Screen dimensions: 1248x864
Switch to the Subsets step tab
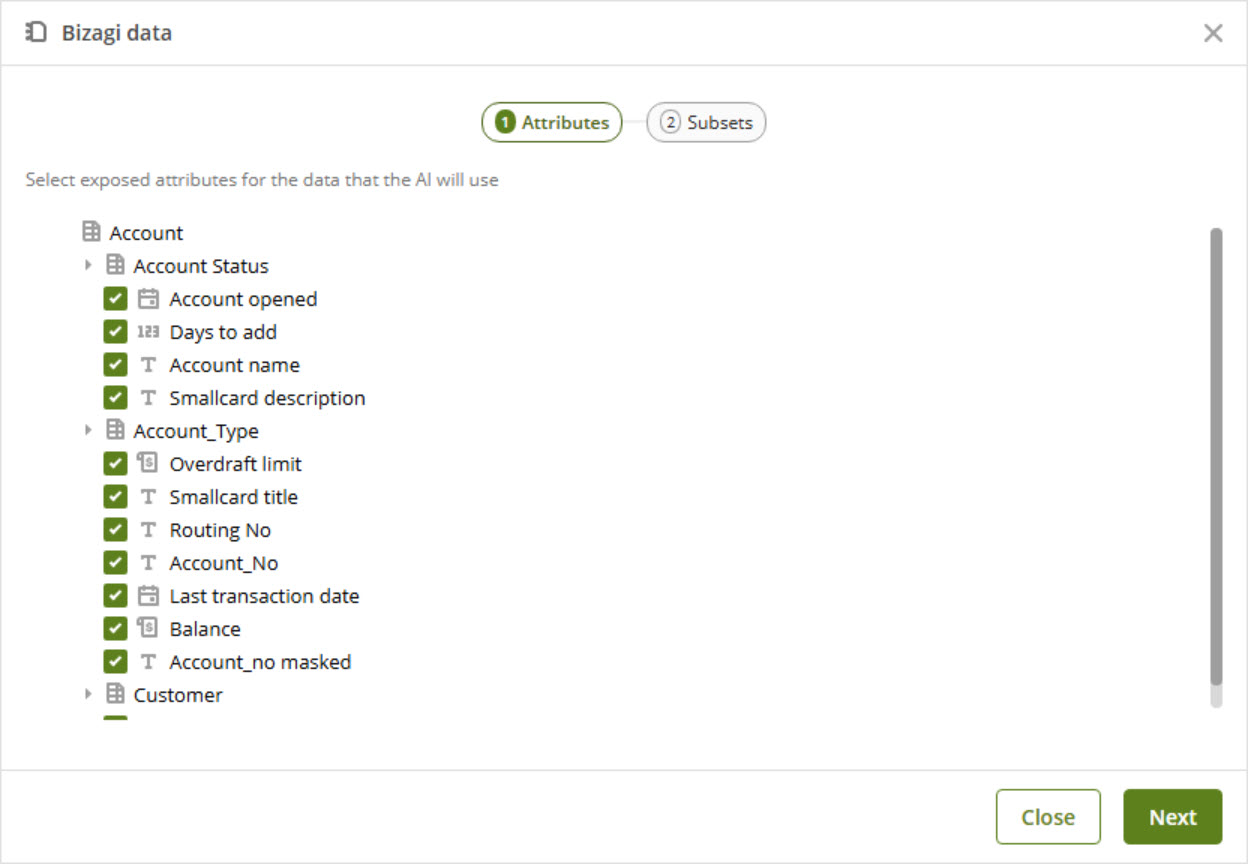tap(707, 123)
